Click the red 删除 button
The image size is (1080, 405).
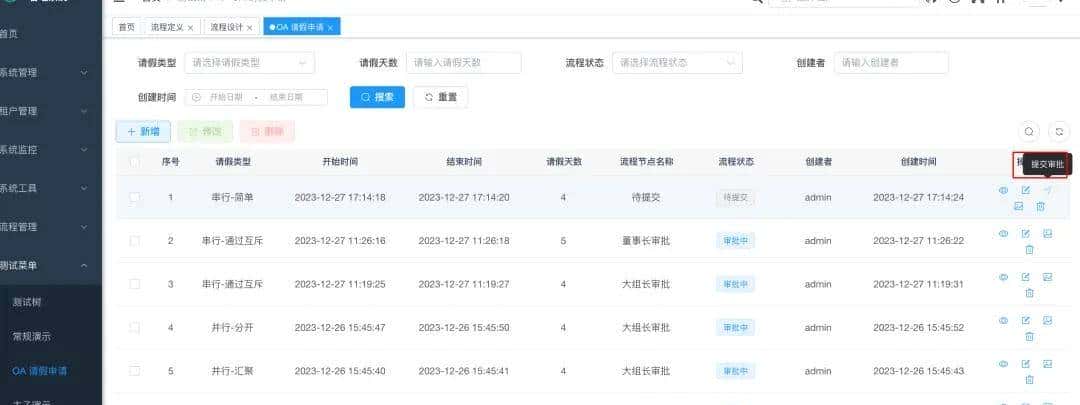click(x=267, y=132)
